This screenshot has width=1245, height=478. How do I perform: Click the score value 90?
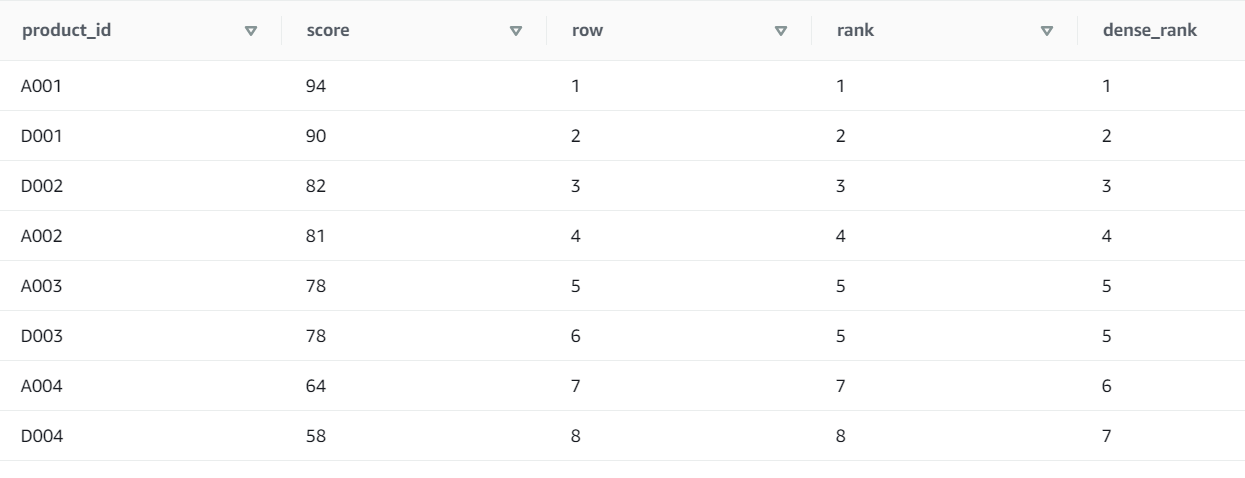tap(317, 136)
